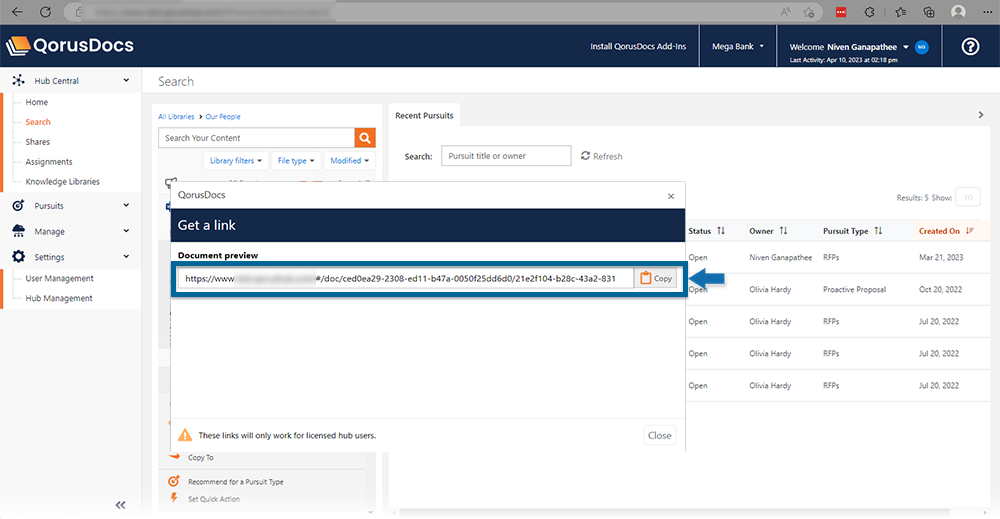This screenshot has width=1000, height=519.
Task: Click the Refresh pursuits button
Action: (x=601, y=156)
